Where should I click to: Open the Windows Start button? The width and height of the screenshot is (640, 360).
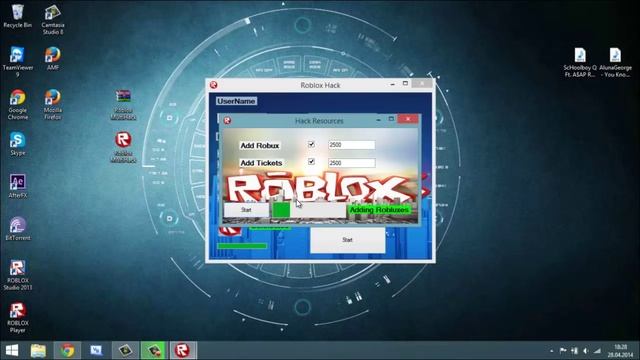12,350
